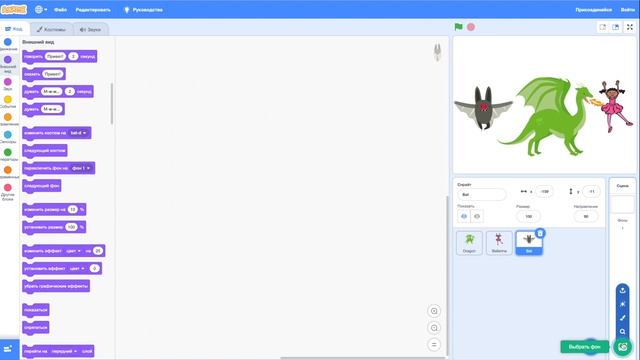
Task: Enter fullscreen stage mode
Action: click(630, 27)
